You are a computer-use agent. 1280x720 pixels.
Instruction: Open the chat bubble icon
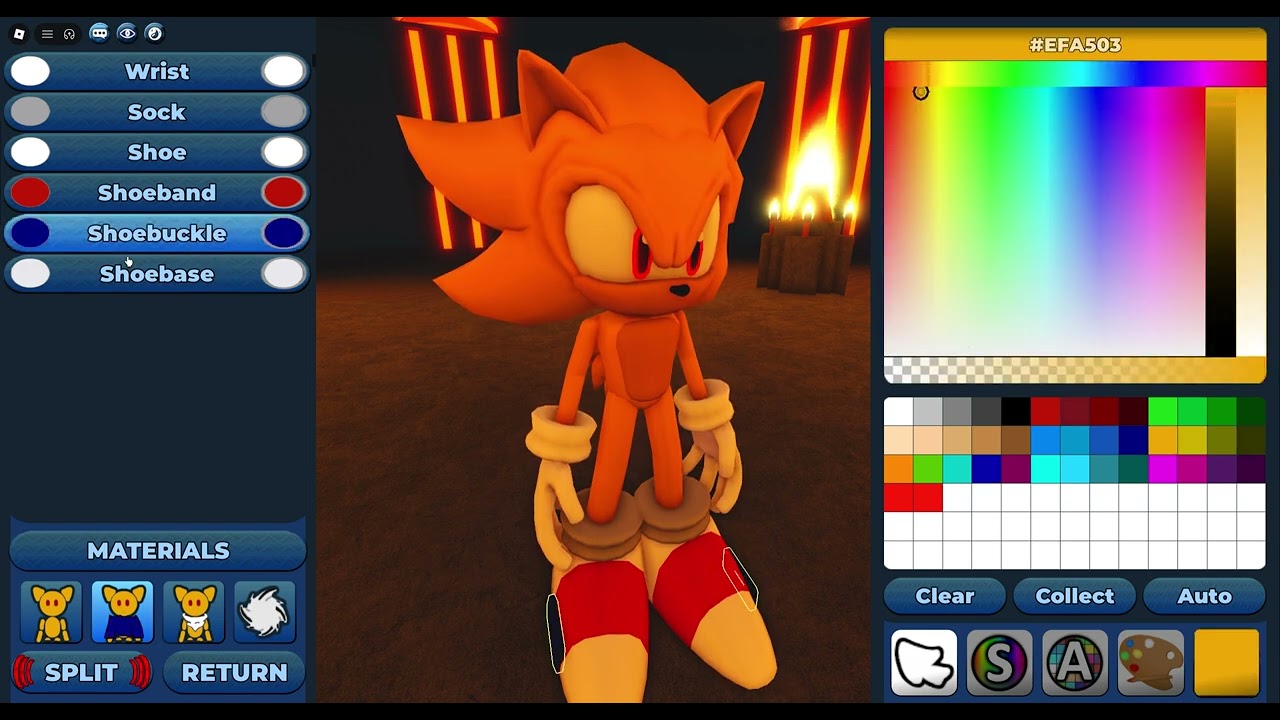coord(99,33)
